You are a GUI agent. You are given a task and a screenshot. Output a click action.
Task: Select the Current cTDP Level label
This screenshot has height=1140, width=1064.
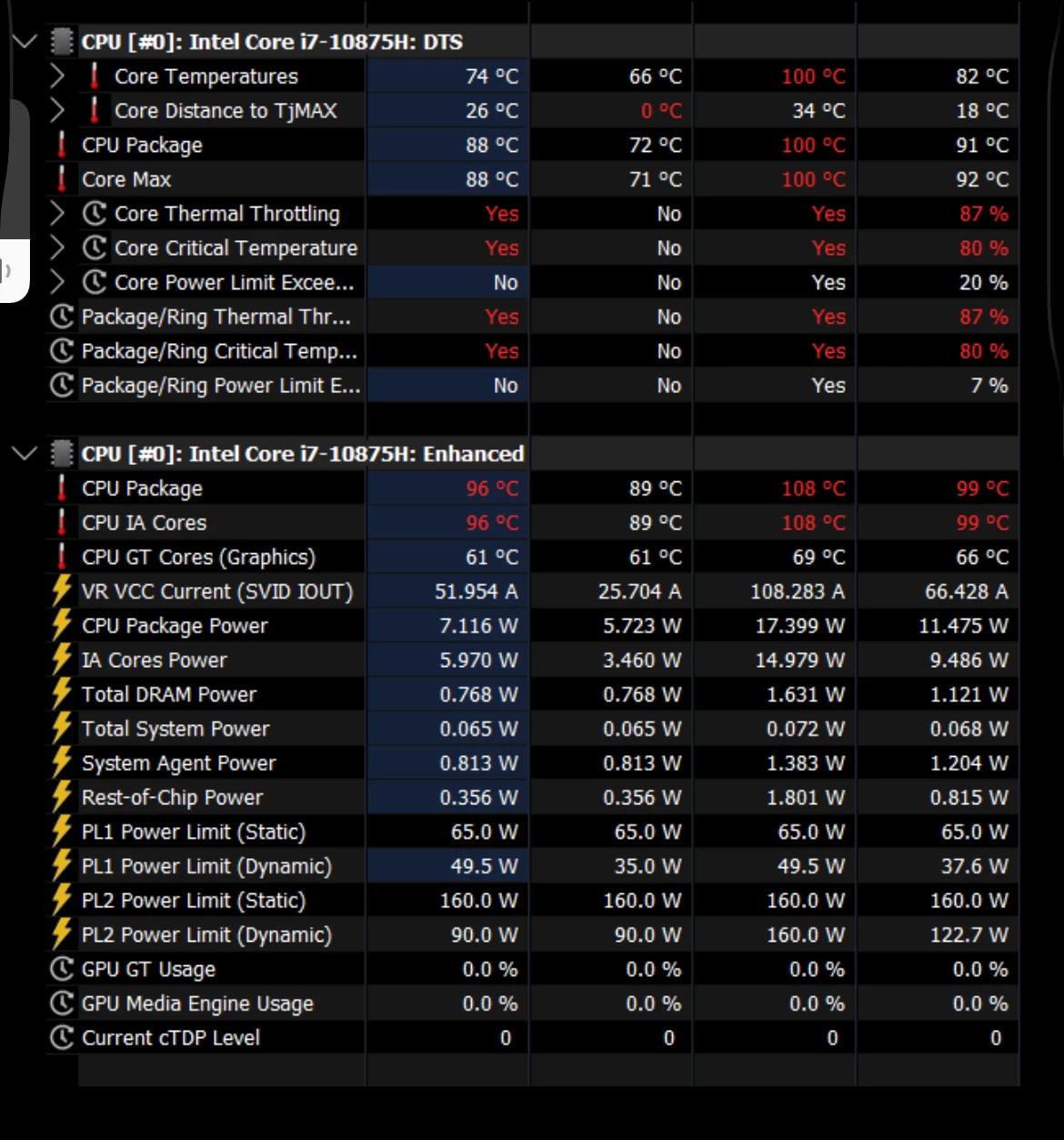tap(171, 1038)
